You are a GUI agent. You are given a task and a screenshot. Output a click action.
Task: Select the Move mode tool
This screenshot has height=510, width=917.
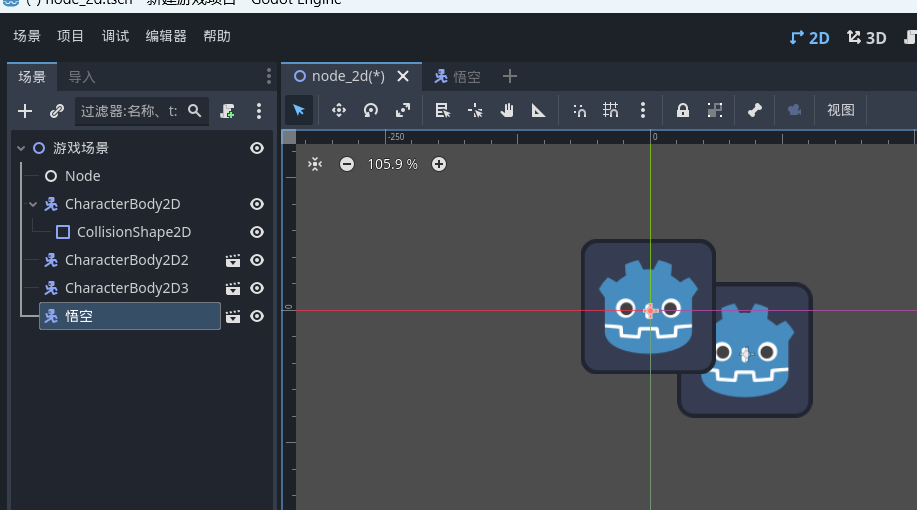[x=339, y=110]
